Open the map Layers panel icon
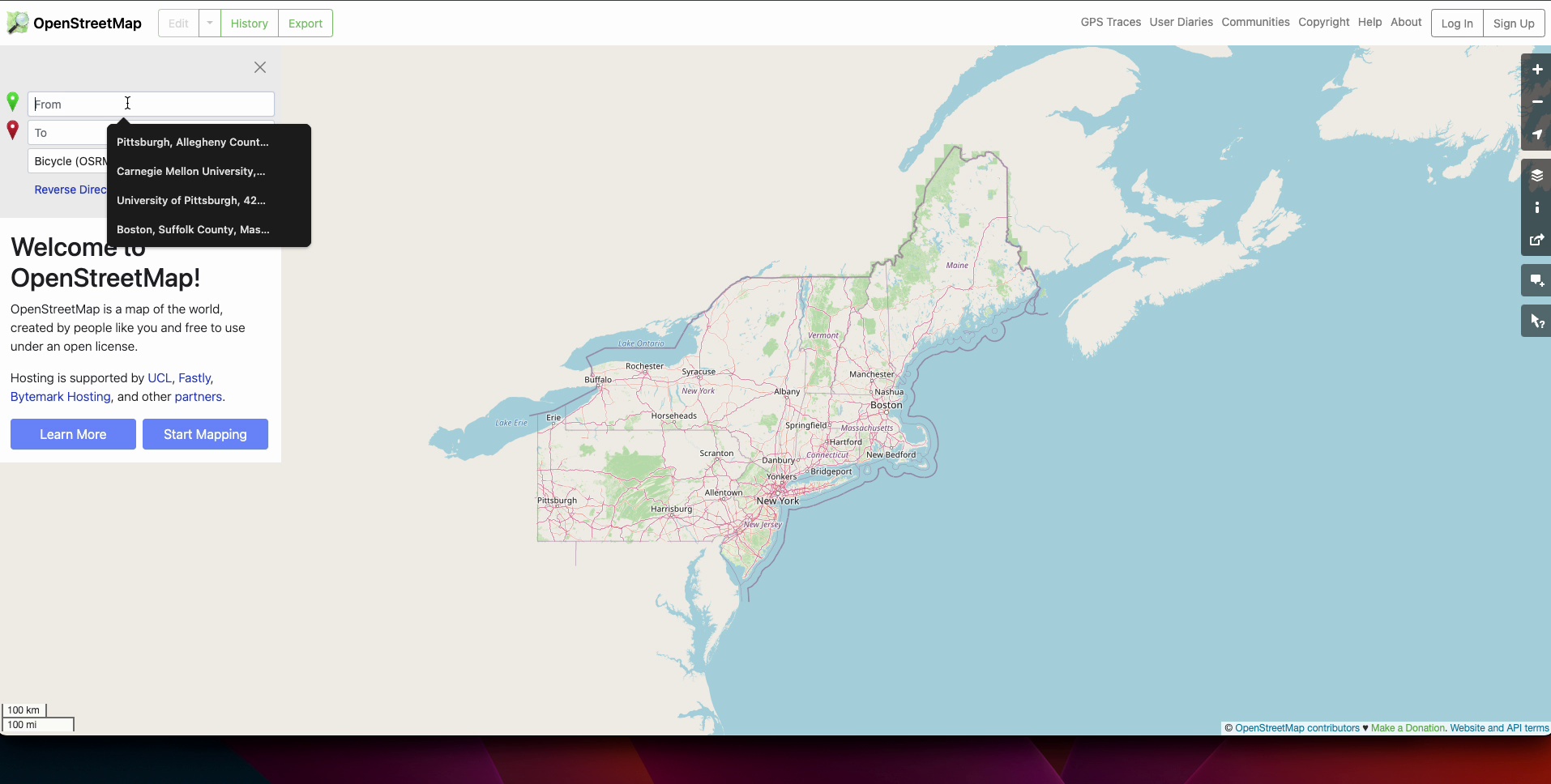 [1536, 176]
